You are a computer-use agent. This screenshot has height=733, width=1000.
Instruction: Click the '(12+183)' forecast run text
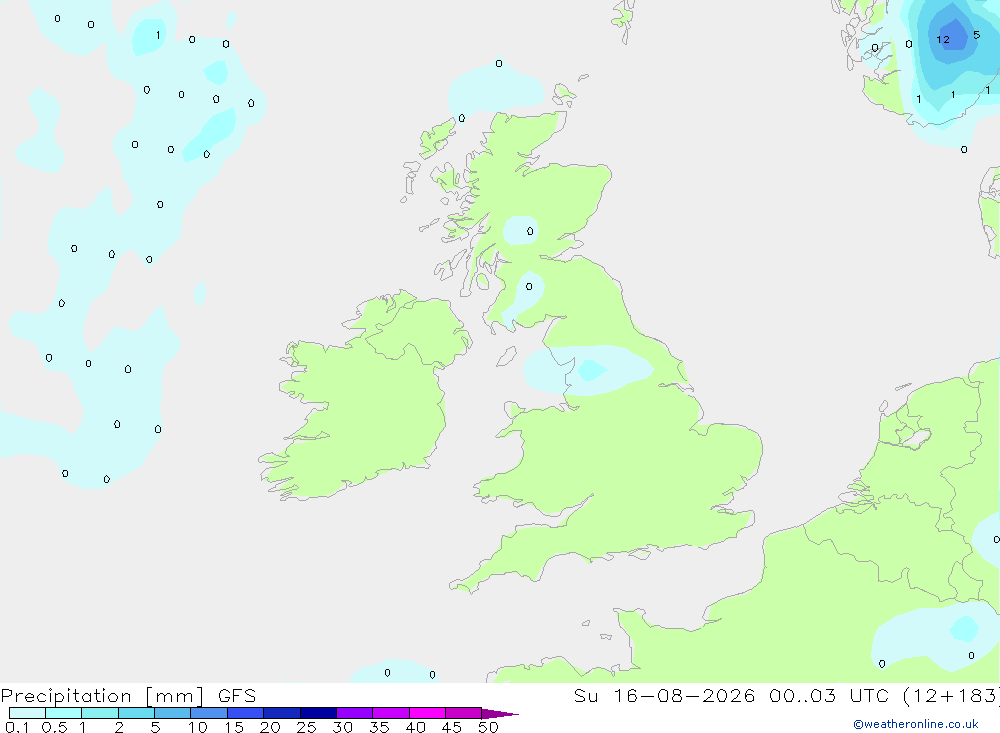pos(952,695)
